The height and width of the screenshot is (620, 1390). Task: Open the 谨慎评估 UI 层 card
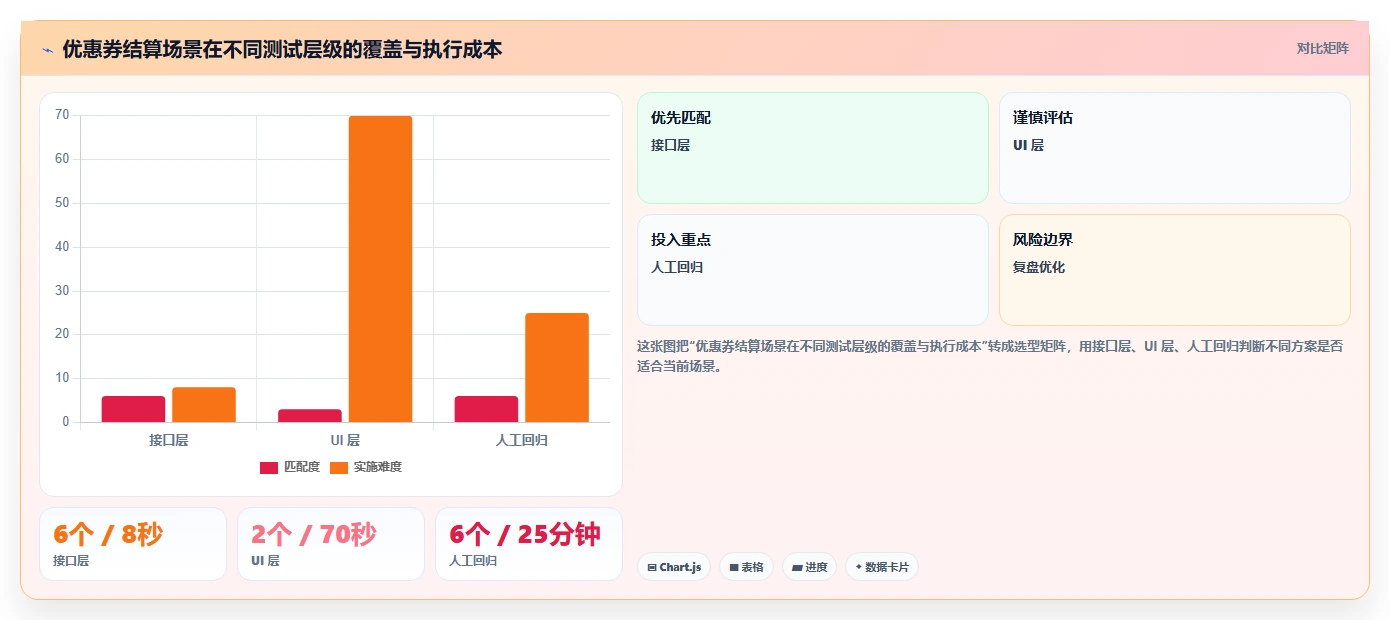click(x=1174, y=148)
